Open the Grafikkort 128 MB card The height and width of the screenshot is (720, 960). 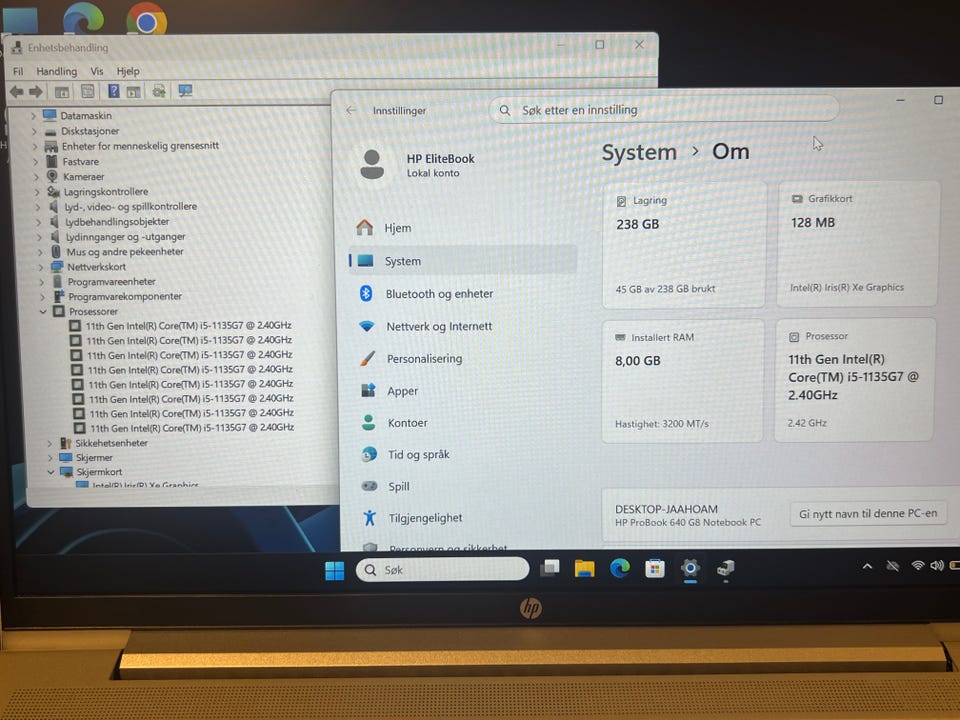pyautogui.click(x=857, y=243)
